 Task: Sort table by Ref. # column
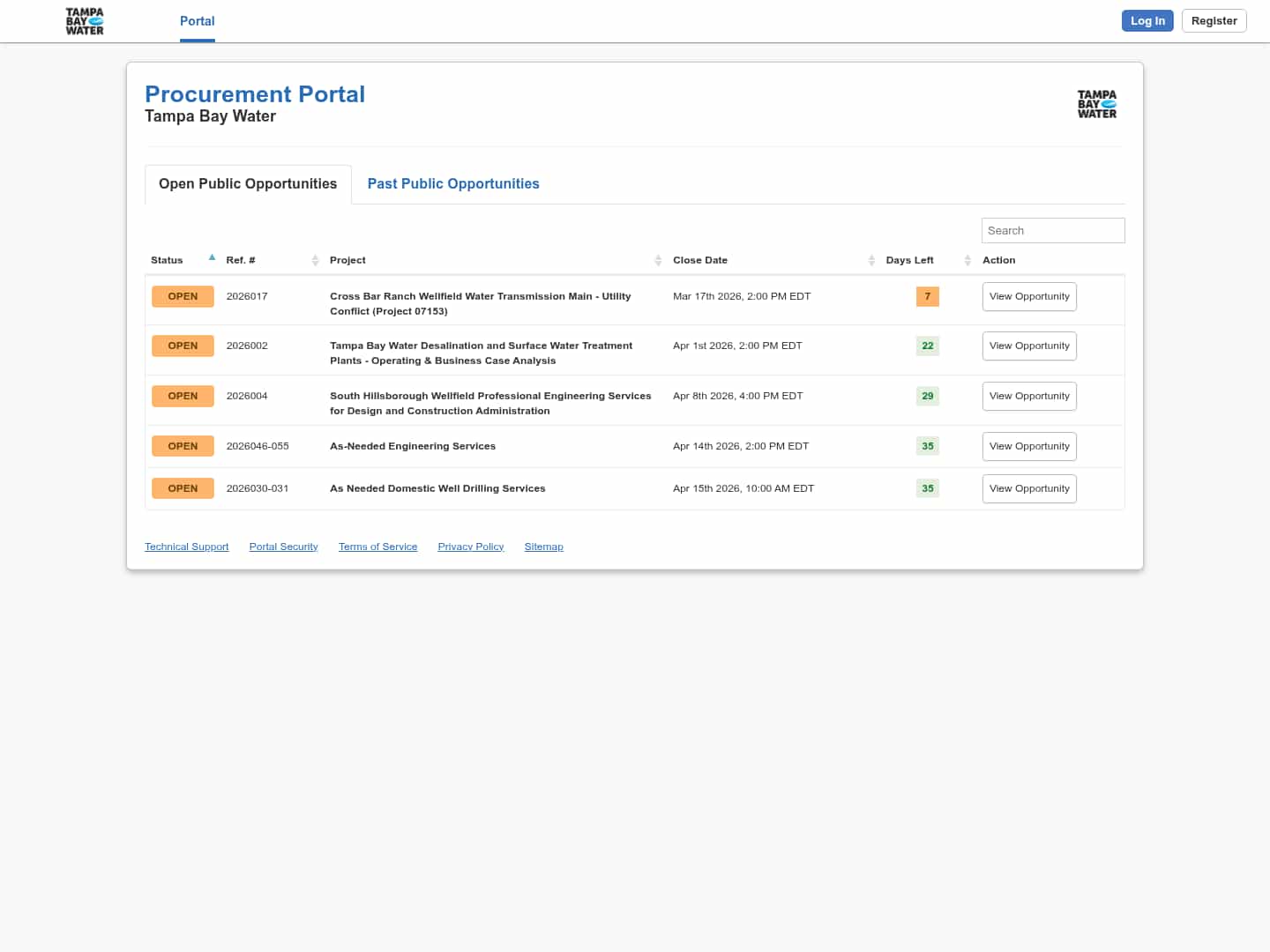click(315, 260)
